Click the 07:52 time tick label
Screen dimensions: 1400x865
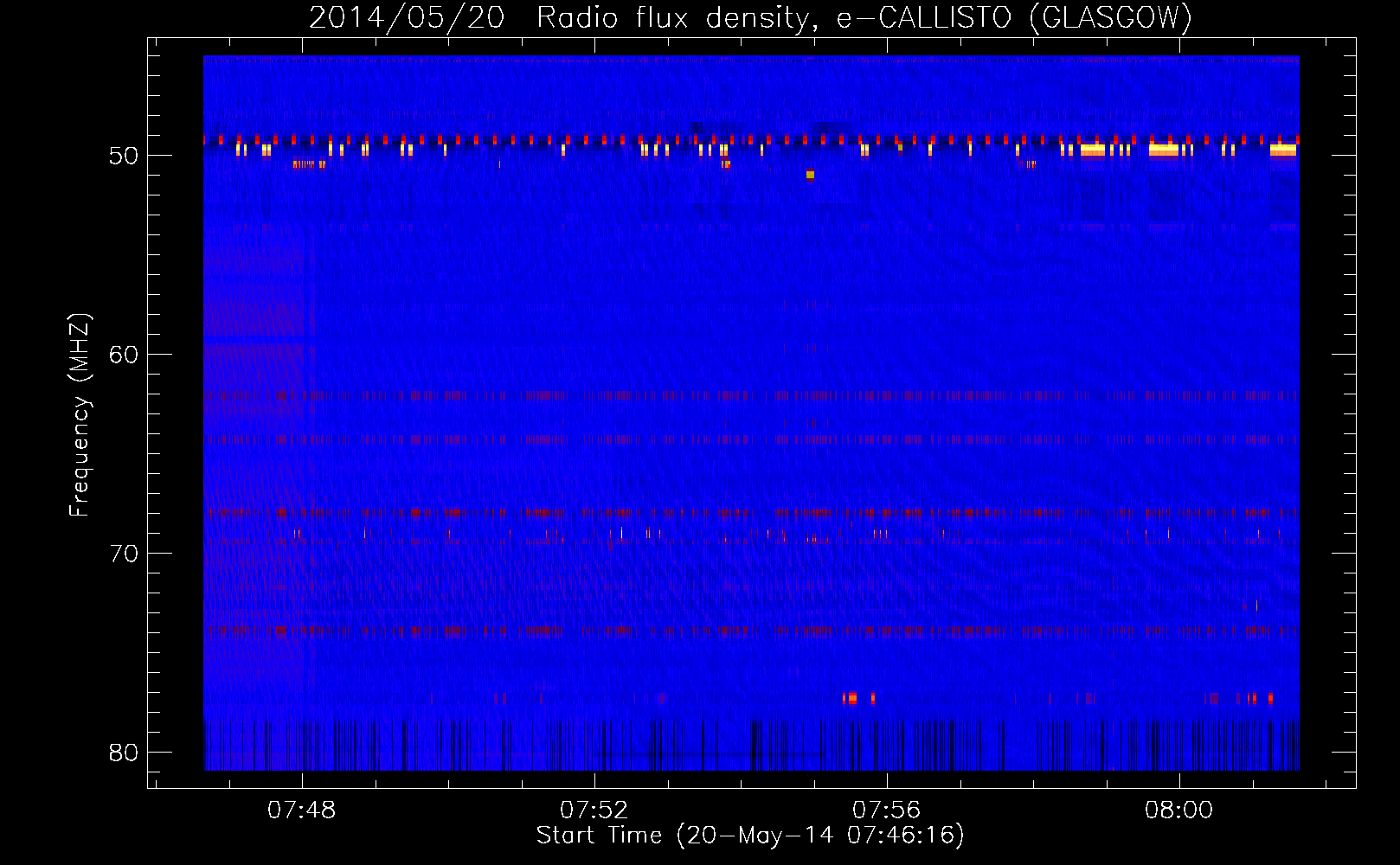click(x=594, y=811)
